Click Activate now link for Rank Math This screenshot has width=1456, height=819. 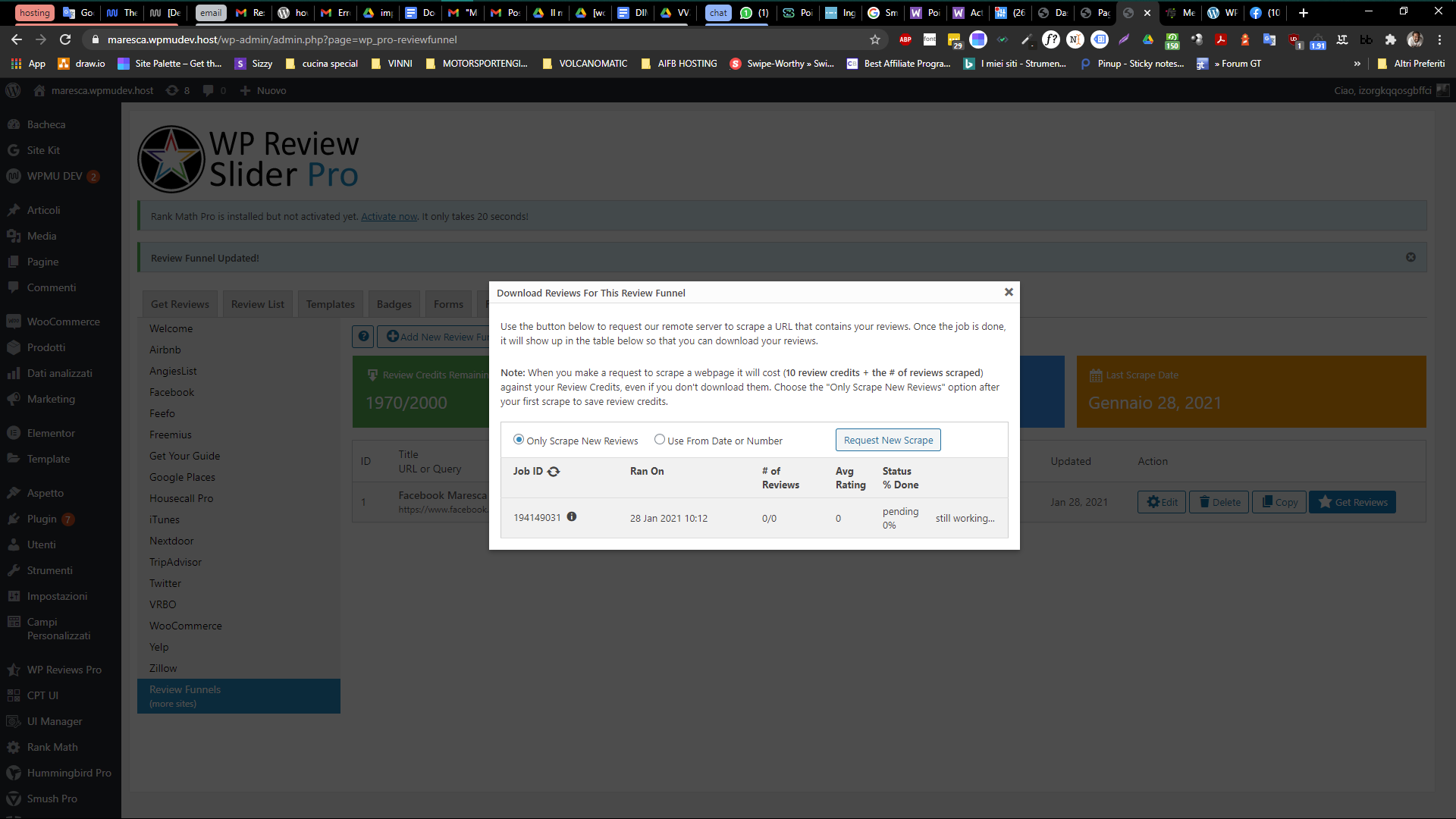[x=389, y=217]
